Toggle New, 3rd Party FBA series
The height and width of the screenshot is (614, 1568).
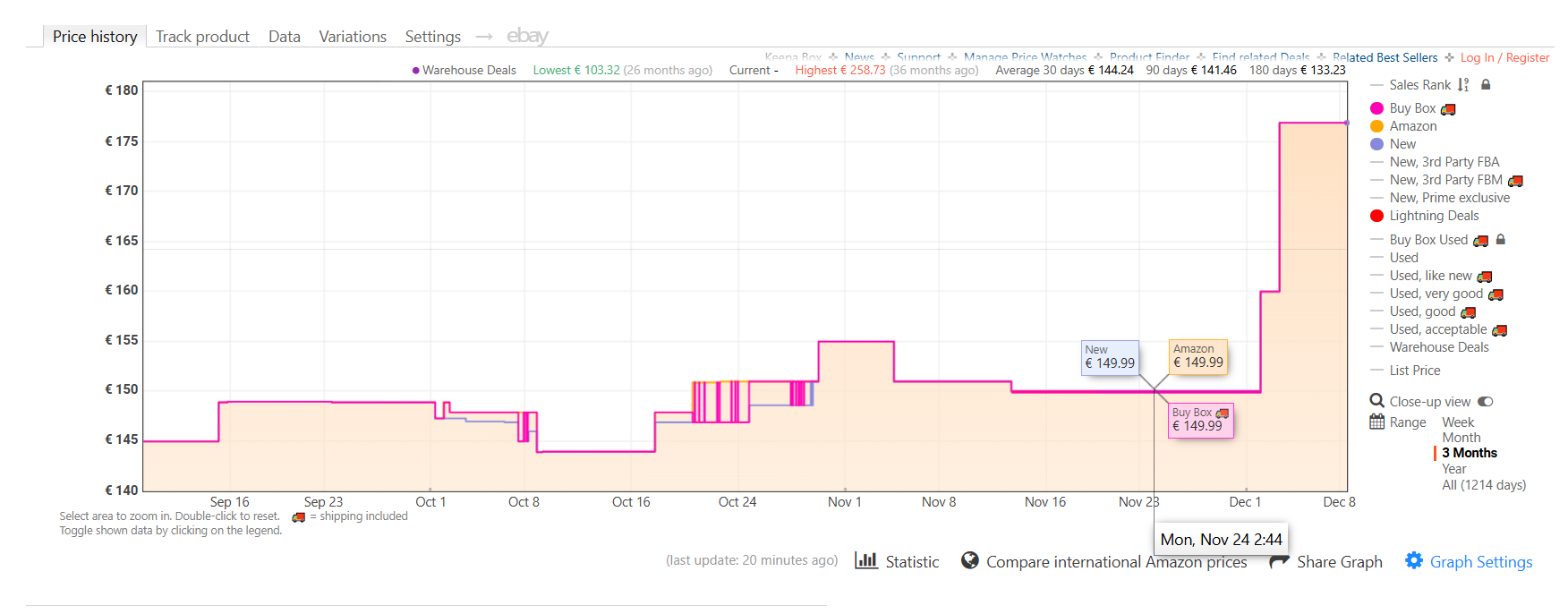coord(1444,162)
